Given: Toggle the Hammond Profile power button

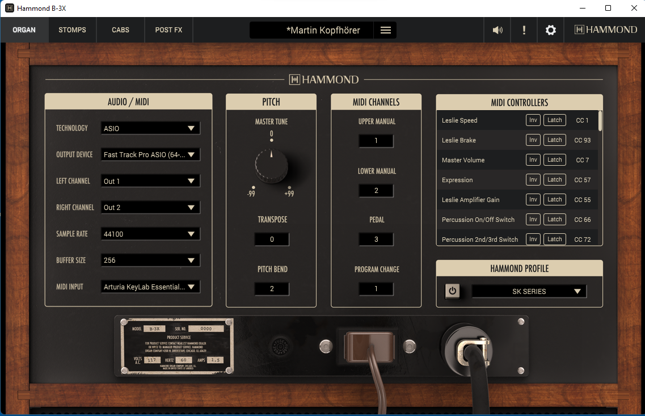Looking at the screenshot, I should pos(452,291).
